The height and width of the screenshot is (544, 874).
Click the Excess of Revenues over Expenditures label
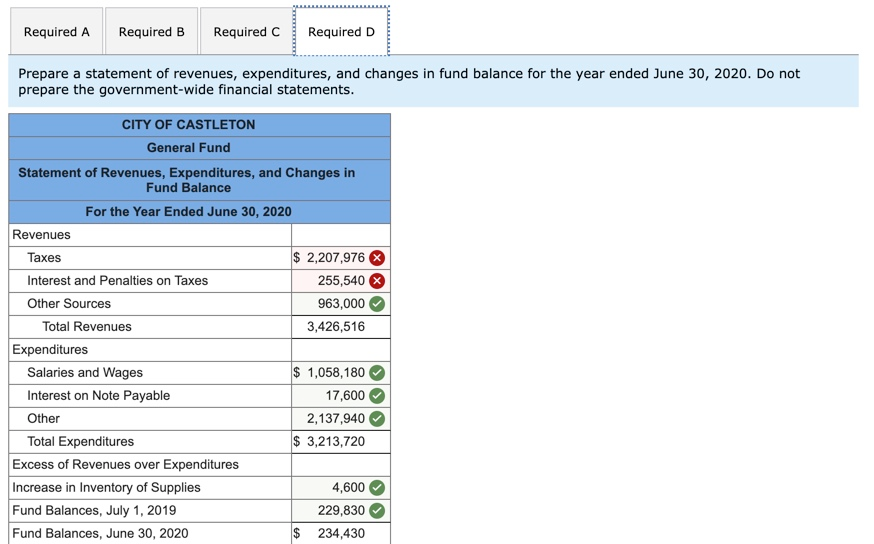pyautogui.click(x=125, y=465)
